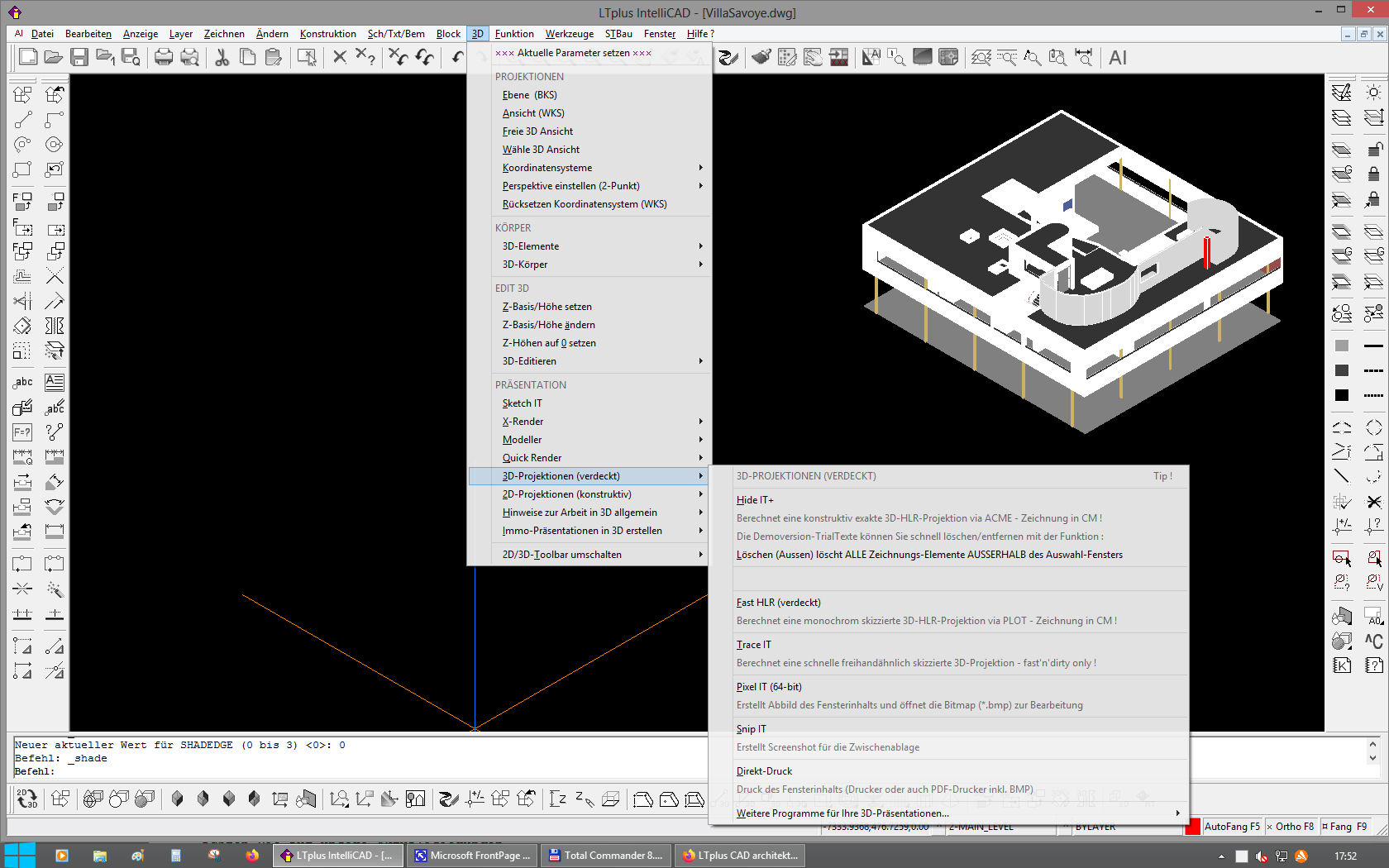The width and height of the screenshot is (1389, 868).
Task: Save the drawing with the floppy disk icon
Action: (79, 57)
